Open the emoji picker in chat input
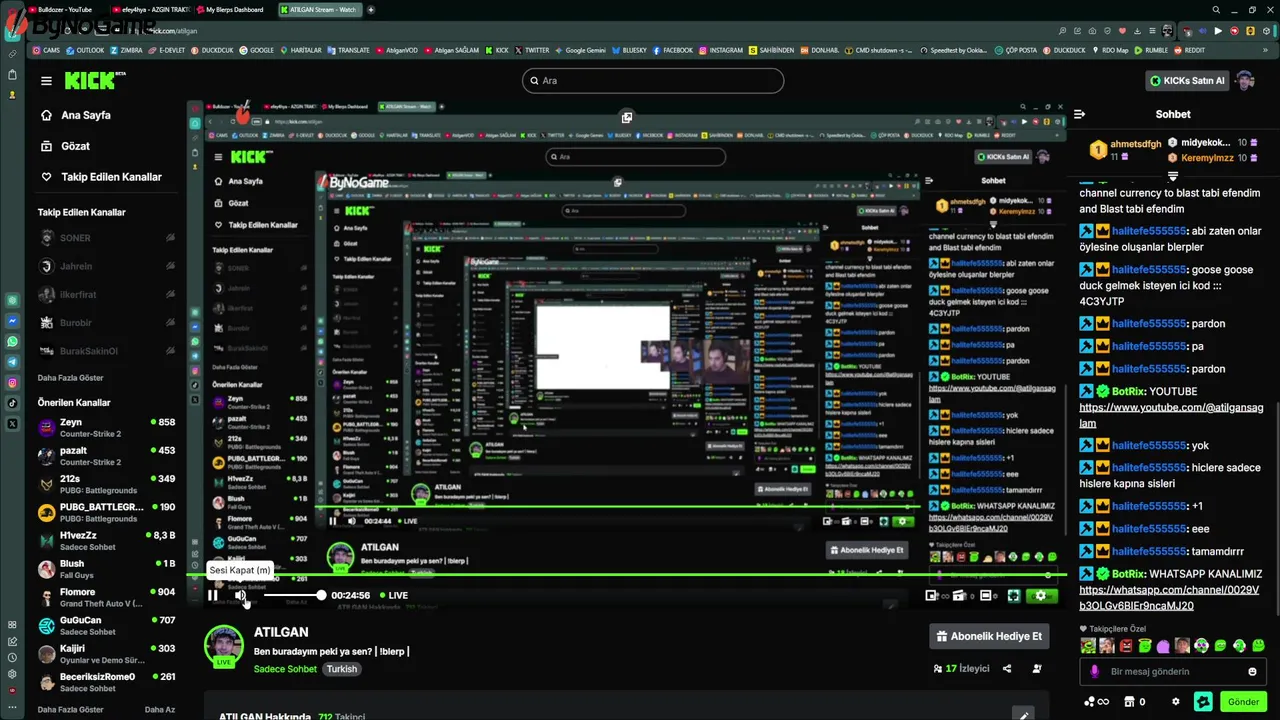The height and width of the screenshot is (720, 1280). point(1252,672)
